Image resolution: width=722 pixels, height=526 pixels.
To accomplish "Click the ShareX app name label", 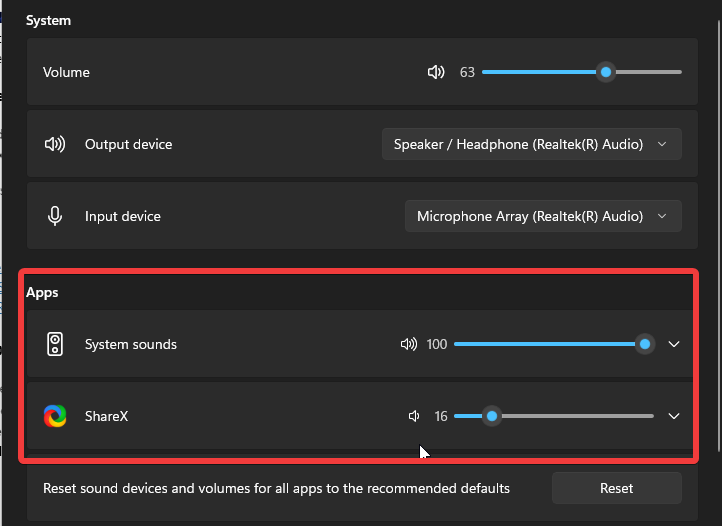I will (x=106, y=416).
